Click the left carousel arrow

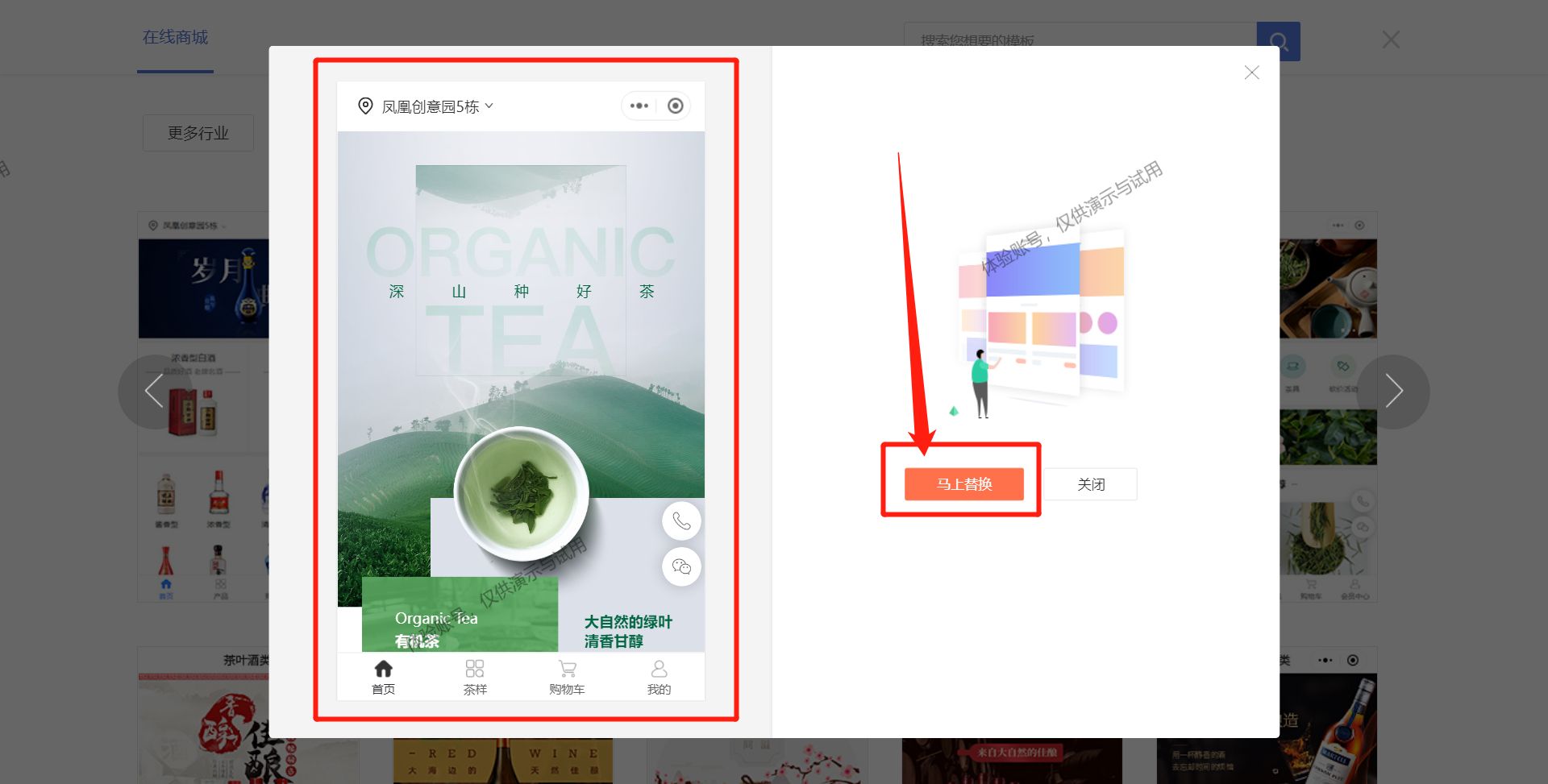coord(154,391)
